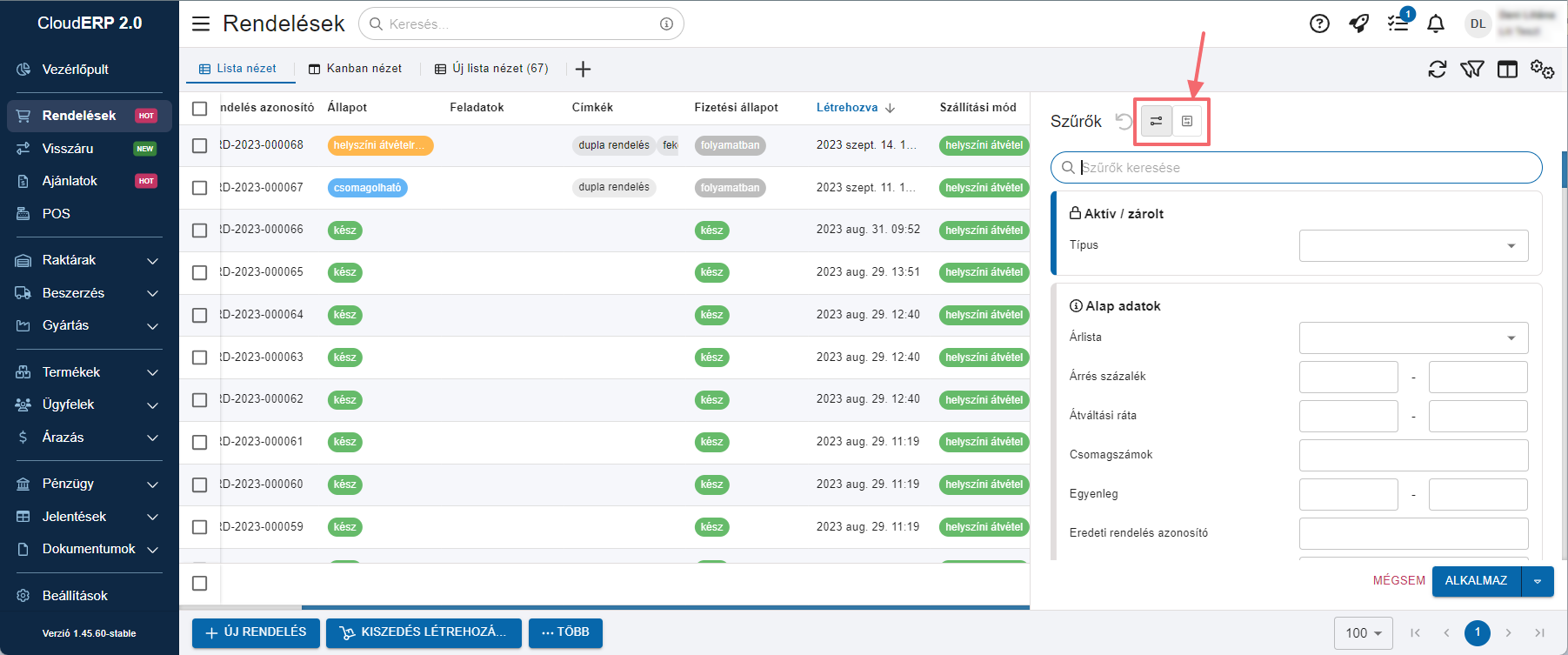1568x655 pixels.
Task: Open the notifications bell
Action: click(1436, 24)
